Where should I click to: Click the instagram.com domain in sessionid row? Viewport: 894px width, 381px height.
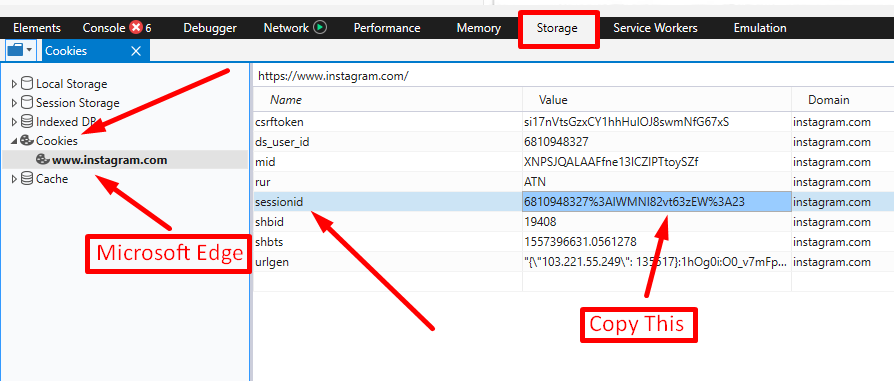[832, 201]
